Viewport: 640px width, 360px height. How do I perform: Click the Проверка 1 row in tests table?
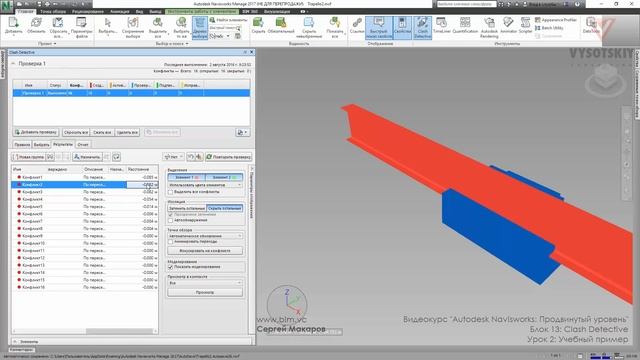[131, 93]
